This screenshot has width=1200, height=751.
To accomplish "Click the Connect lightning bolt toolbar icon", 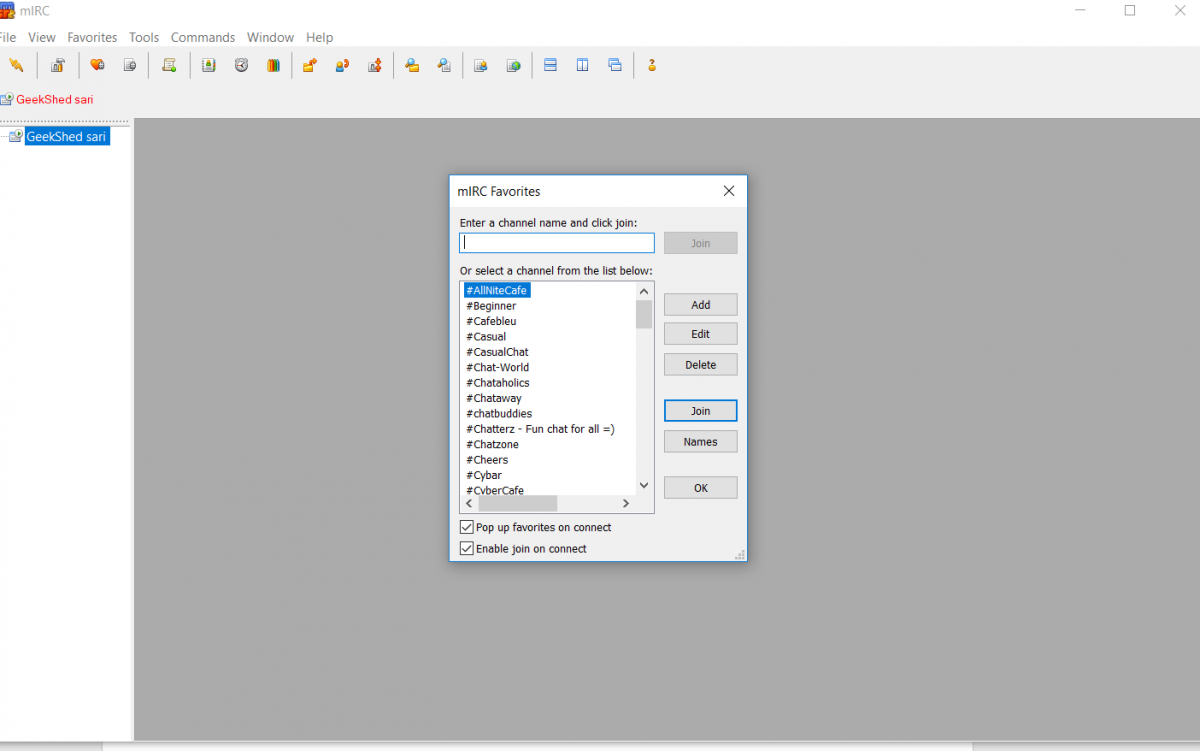I will click(16, 66).
